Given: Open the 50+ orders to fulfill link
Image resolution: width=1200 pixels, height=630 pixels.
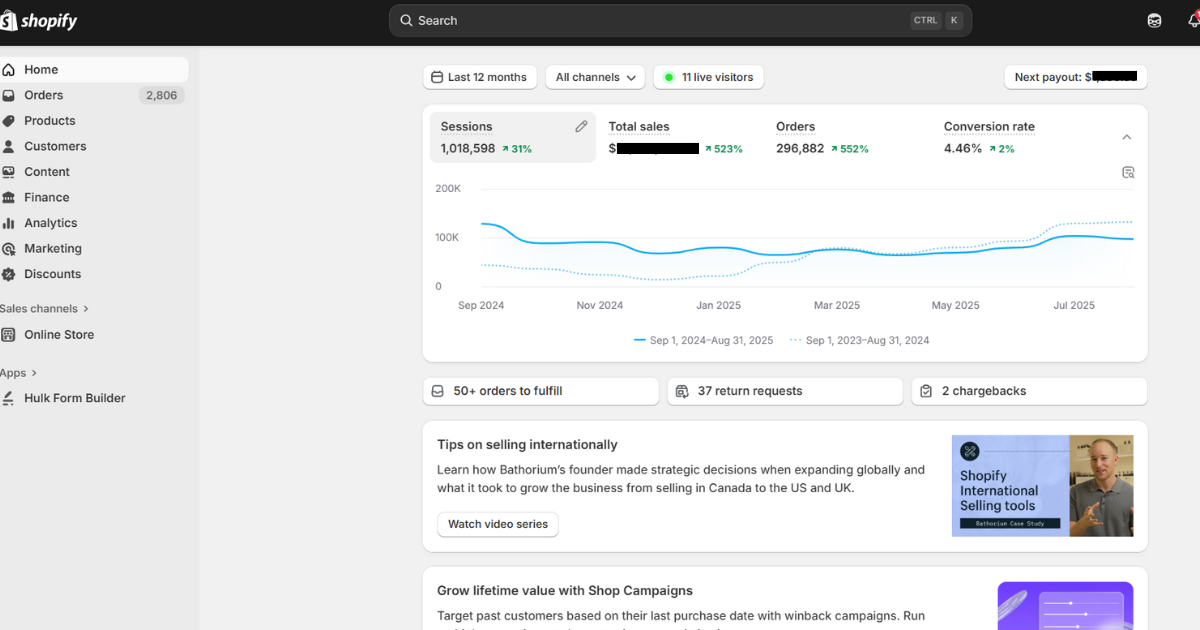Looking at the screenshot, I should (x=541, y=391).
